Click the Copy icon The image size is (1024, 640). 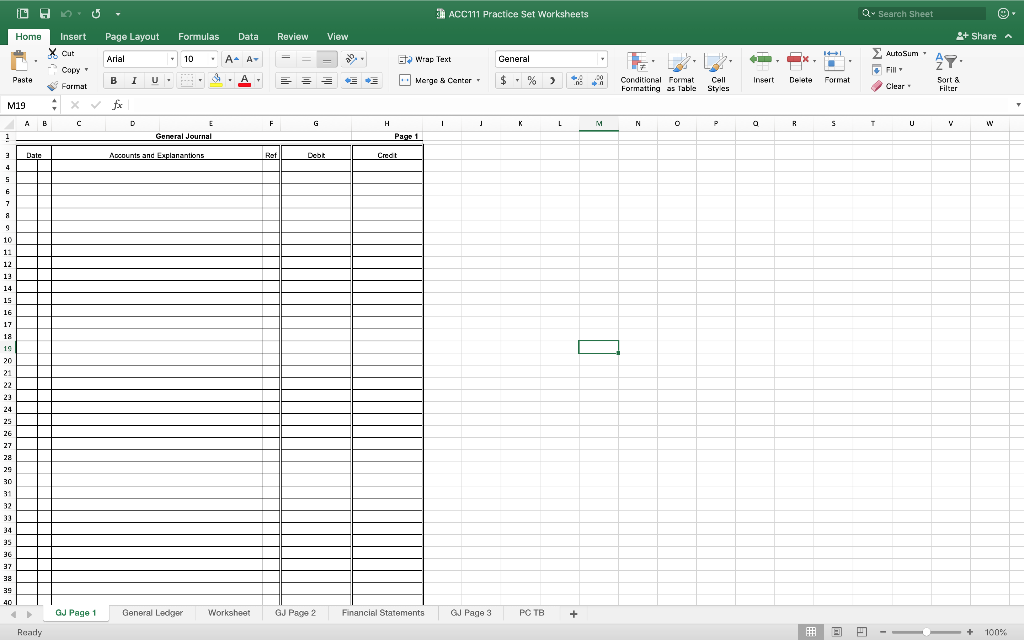pos(52,70)
